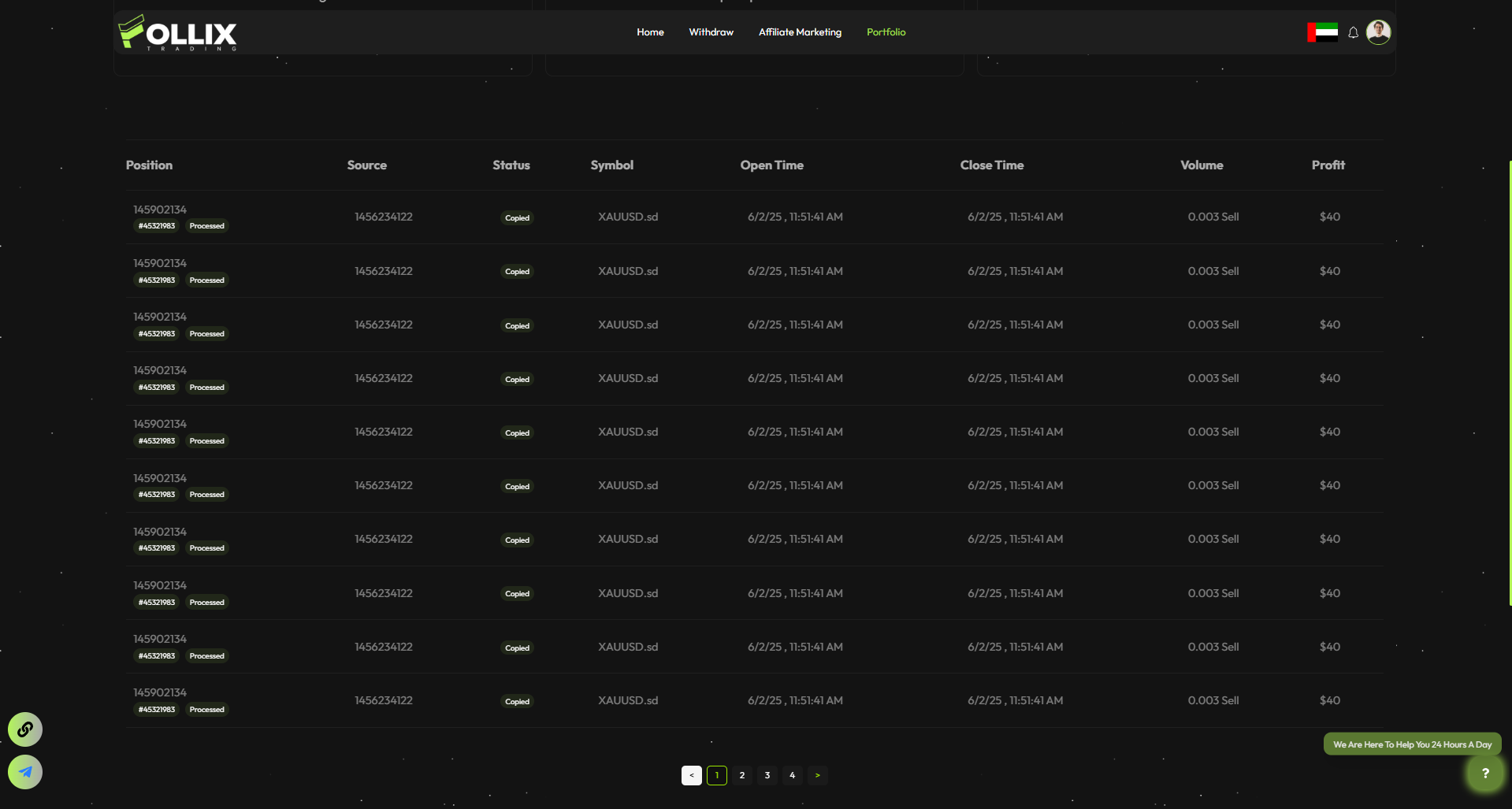The height and width of the screenshot is (809, 1512).
Task: Click the UAE flag language selector
Action: coord(1323,32)
